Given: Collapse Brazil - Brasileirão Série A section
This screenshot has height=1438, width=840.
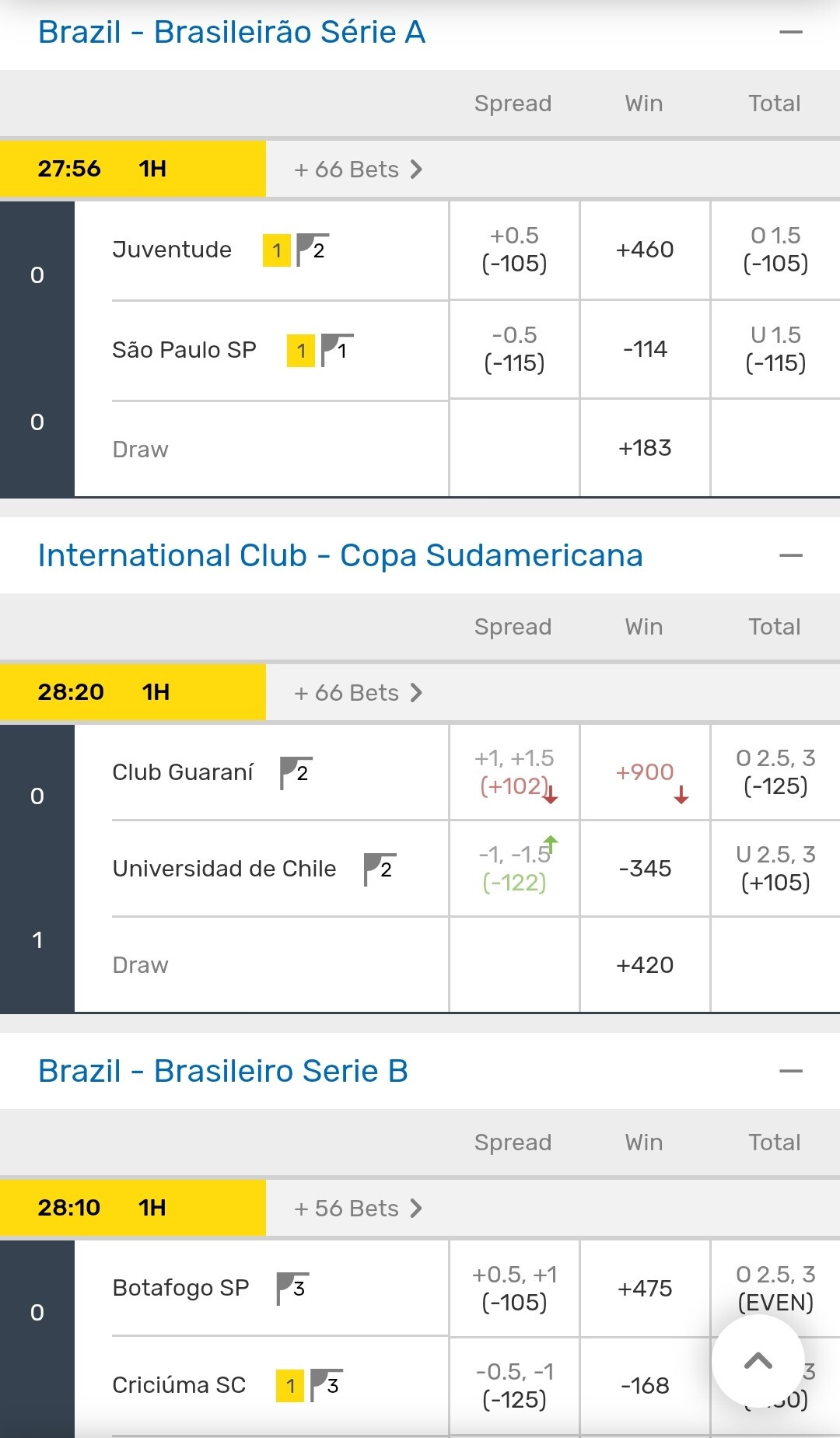Looking at the screenshot, I should coord(790,33).
